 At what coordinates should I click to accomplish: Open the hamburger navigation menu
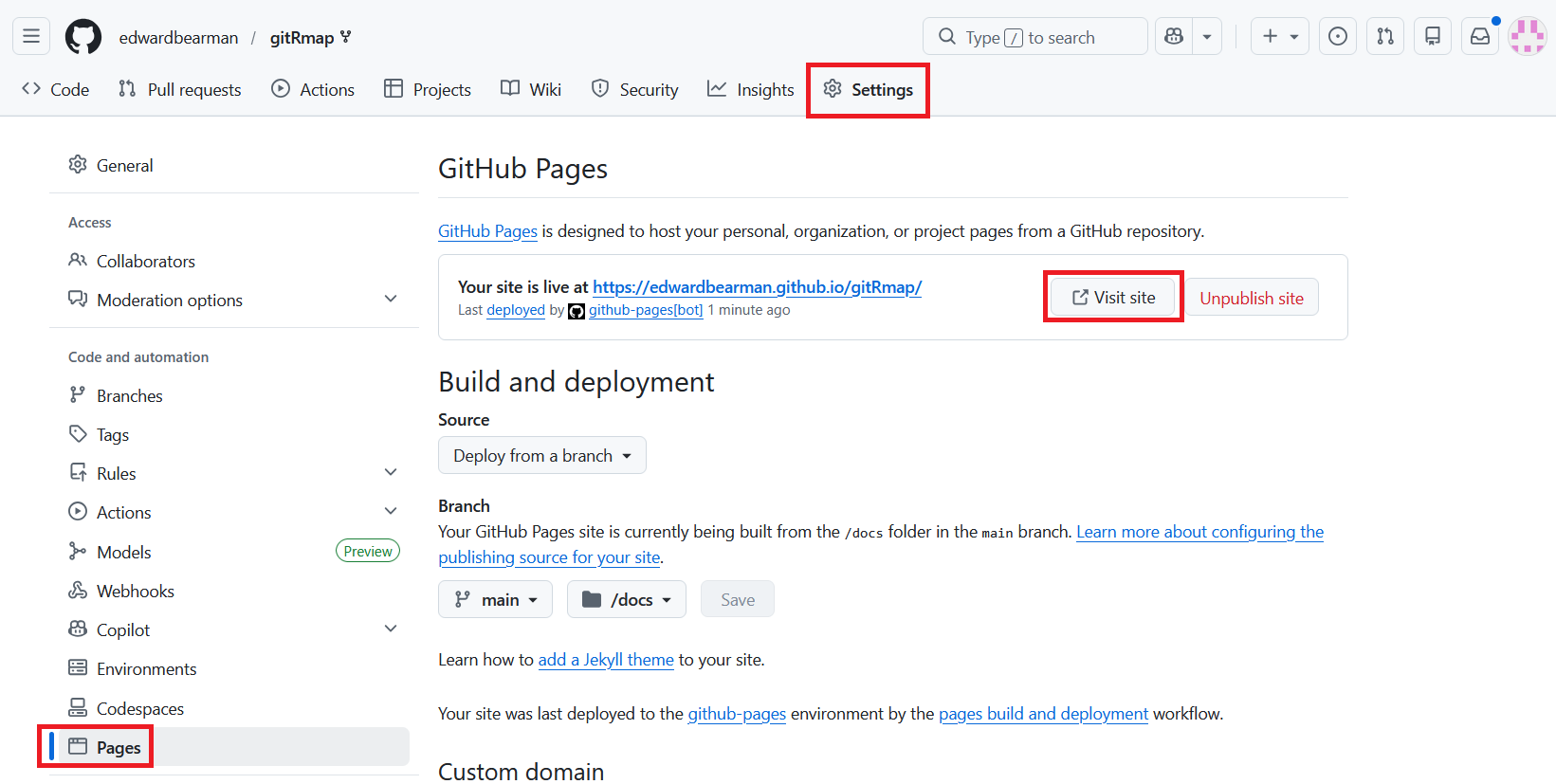coord(31,37)
